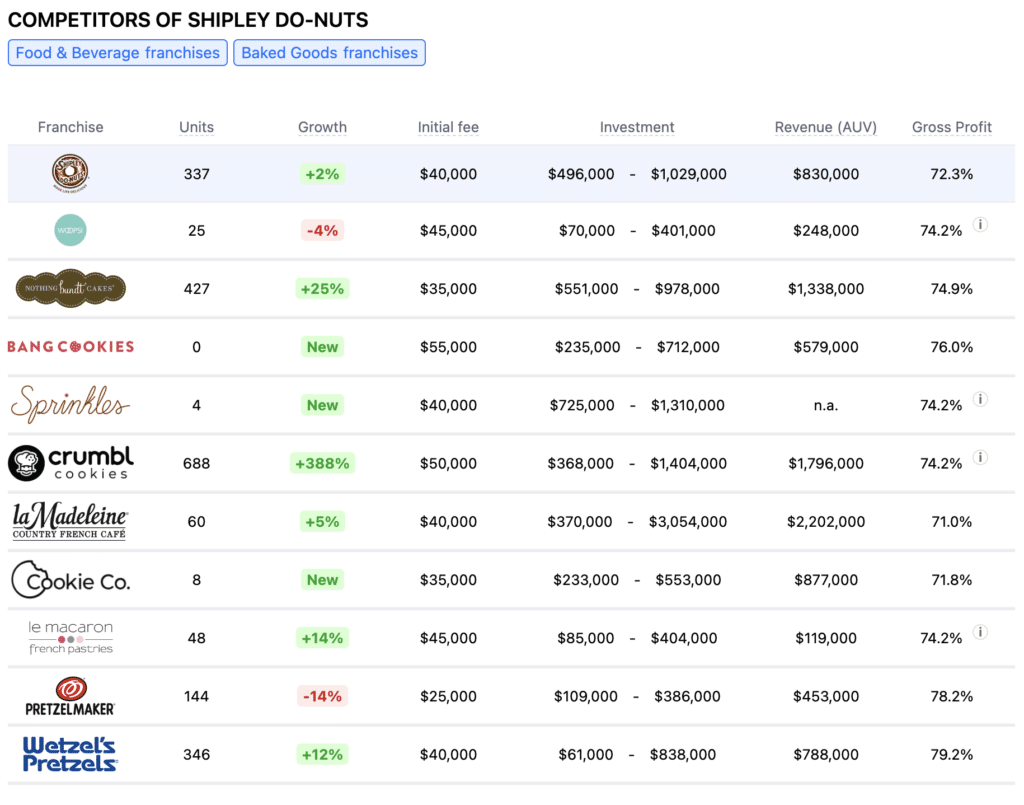This screenshot has height=805, width=1024.
Task: Click the Growth column header
Action: point(323,127)
